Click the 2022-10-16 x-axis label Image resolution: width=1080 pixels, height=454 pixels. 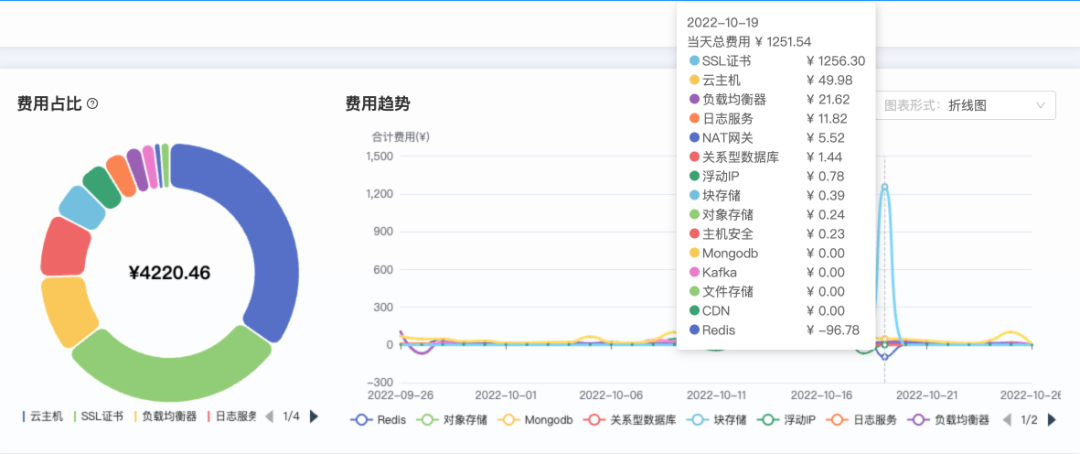click(x=822, y=395)
